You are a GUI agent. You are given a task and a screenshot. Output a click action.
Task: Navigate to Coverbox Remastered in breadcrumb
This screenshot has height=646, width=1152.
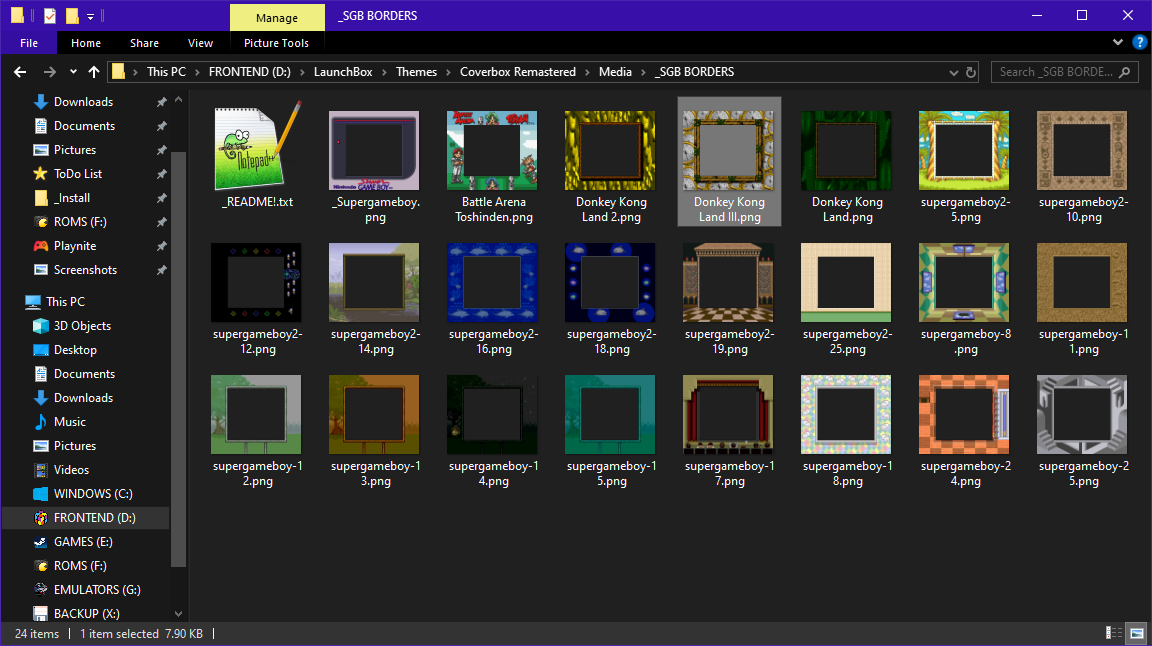[x=518, y=72]
